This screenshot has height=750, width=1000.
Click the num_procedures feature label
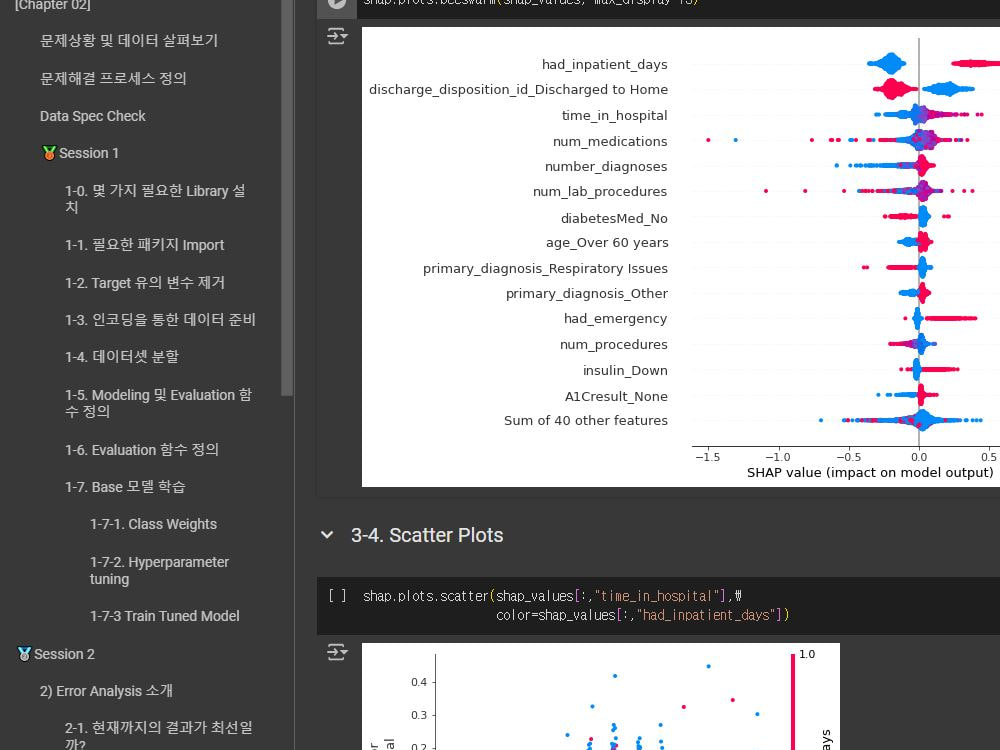click(x=613, y=344)
